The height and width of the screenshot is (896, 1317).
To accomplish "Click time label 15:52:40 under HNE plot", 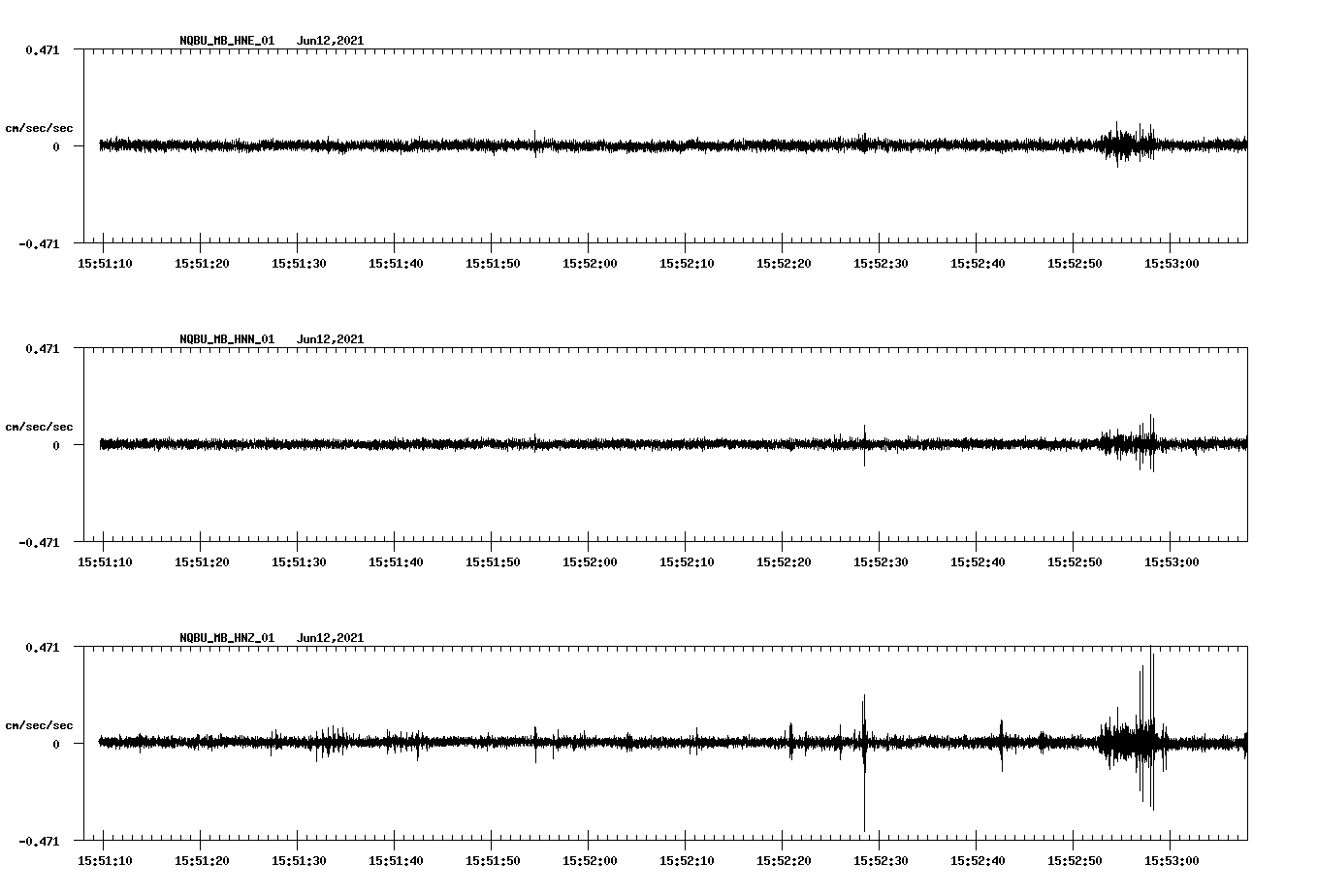I will 978,264.
